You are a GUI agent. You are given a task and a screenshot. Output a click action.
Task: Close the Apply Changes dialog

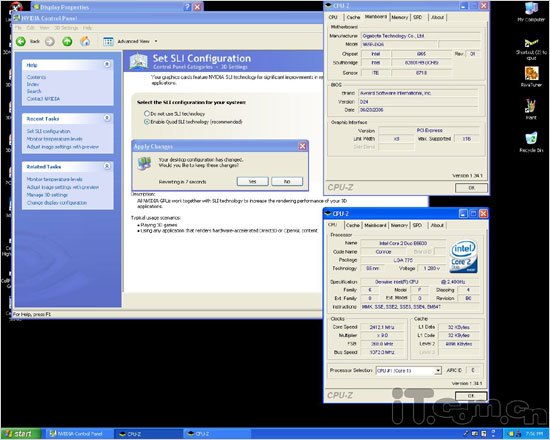pos(302,146)
